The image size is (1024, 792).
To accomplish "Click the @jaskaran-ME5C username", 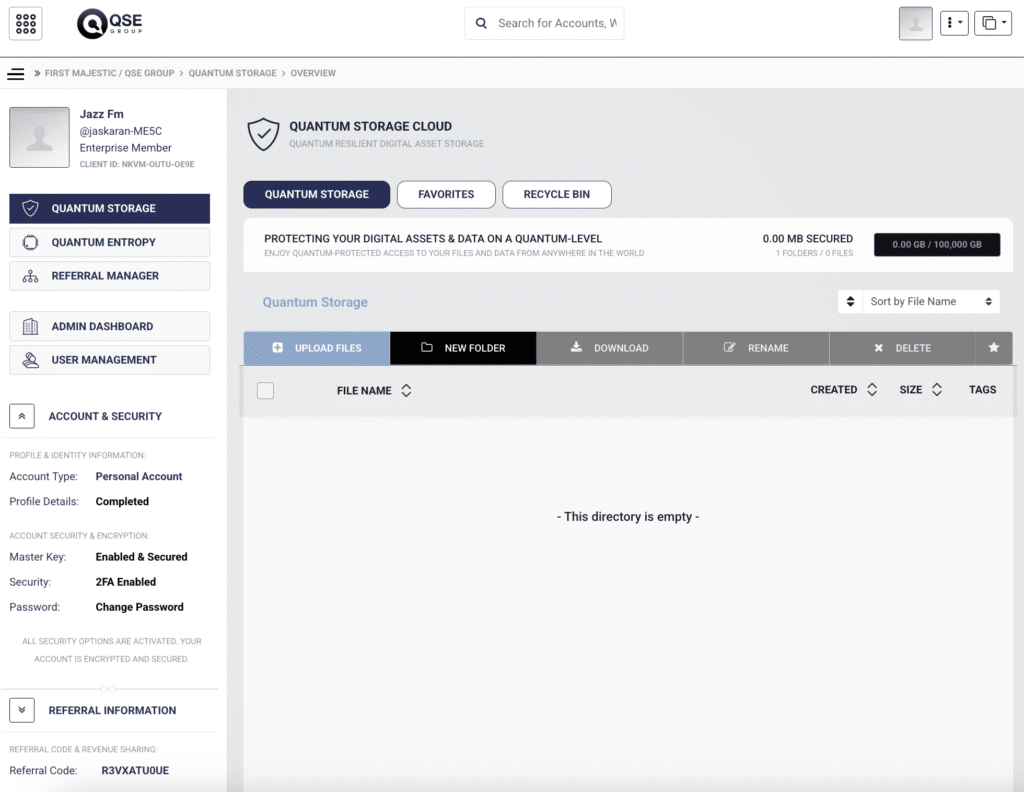I will tap(121, 131).
